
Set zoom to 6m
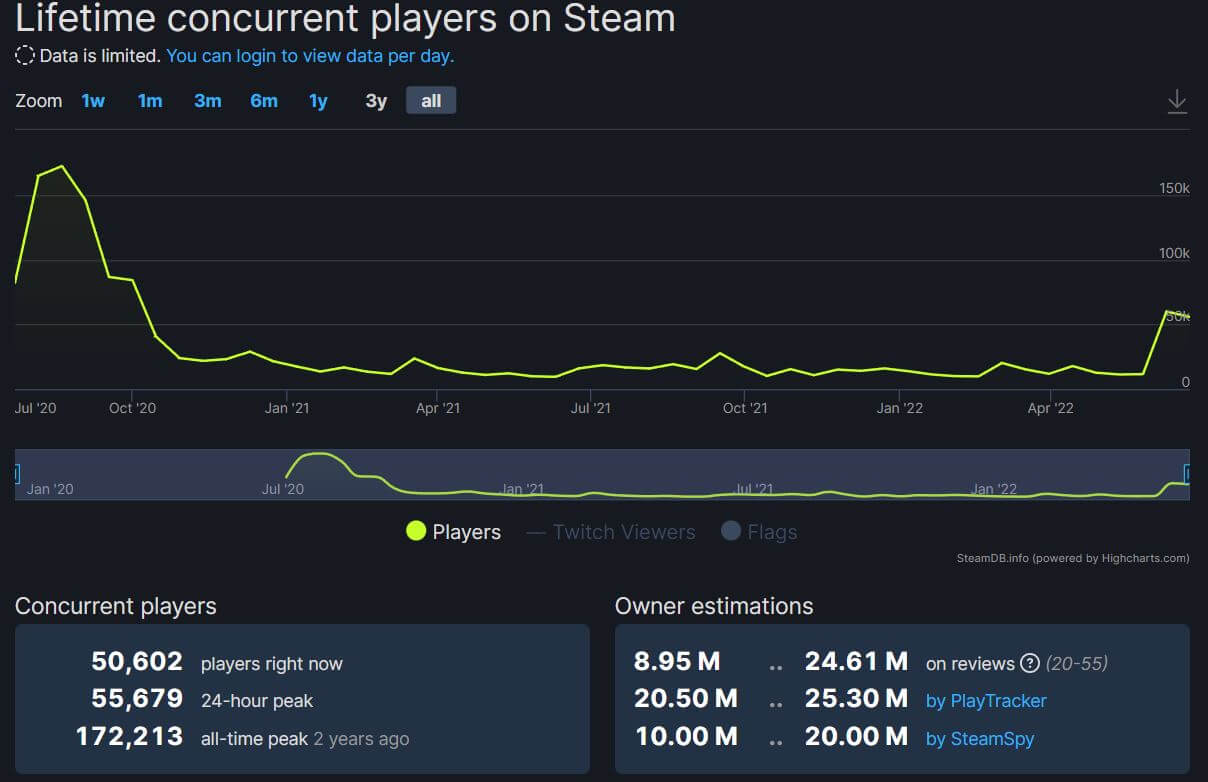pos(264,101)
